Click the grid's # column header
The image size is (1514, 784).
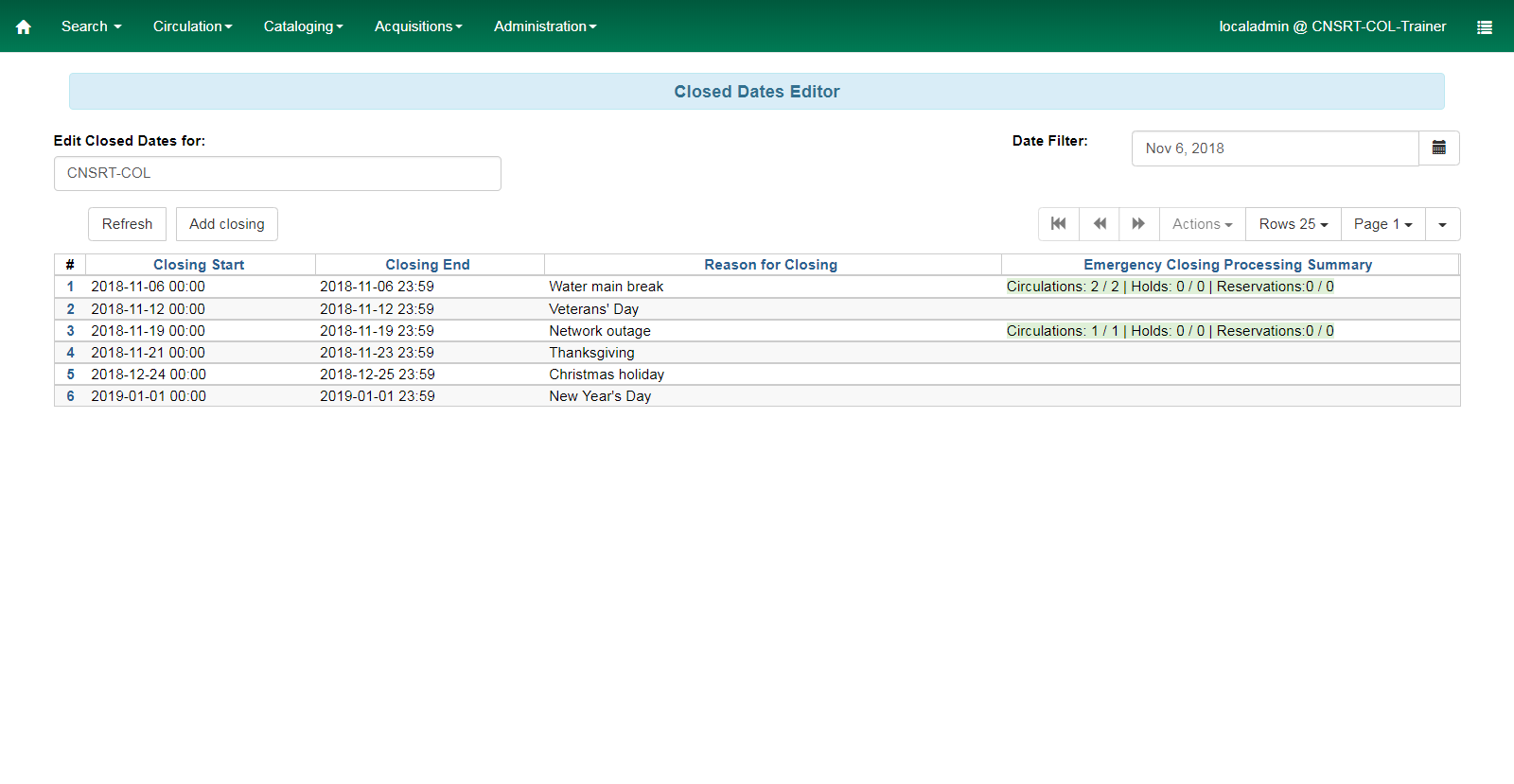(x=70, y=265)
